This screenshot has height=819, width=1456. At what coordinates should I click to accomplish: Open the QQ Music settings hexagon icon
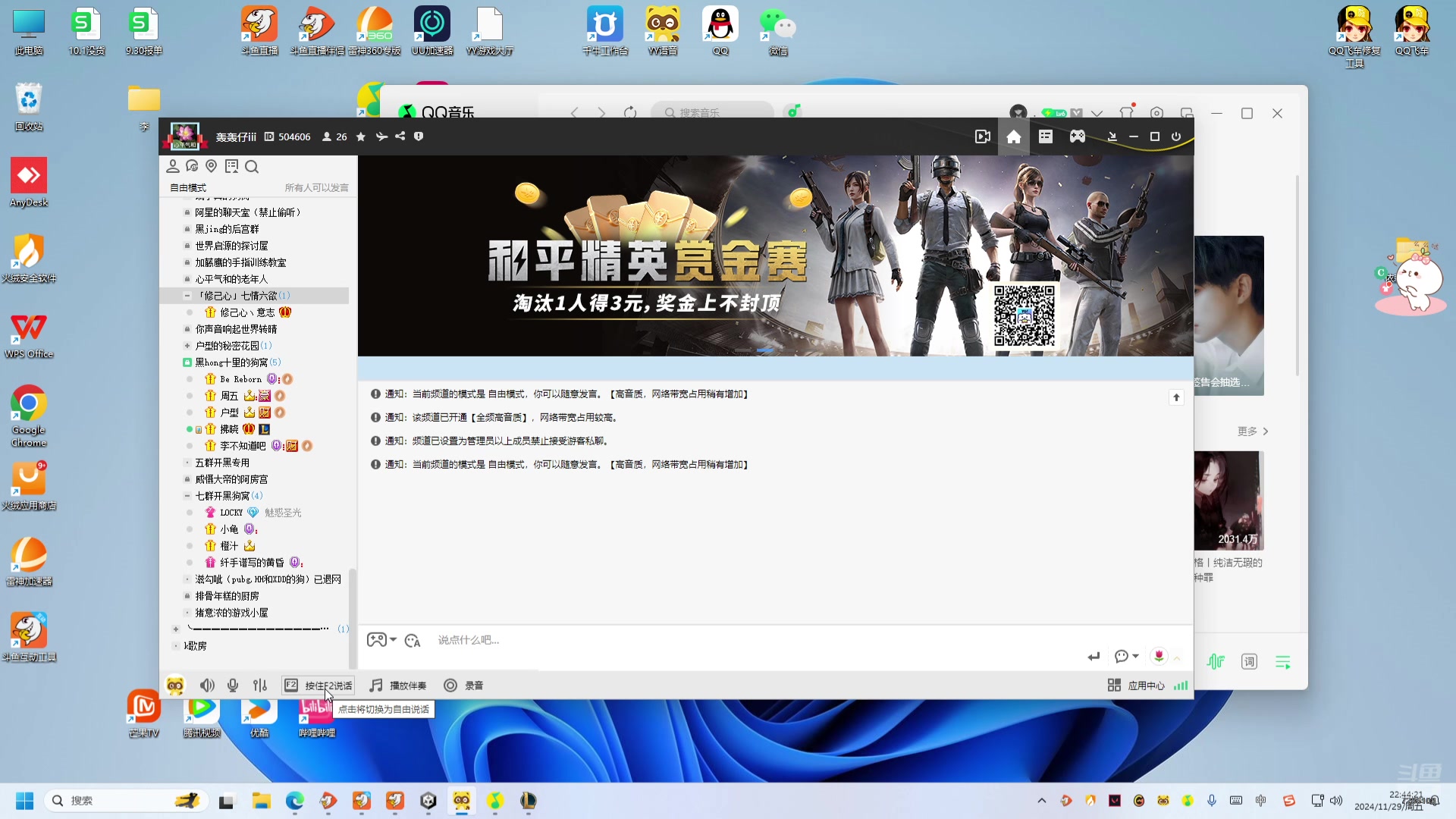click(x=1156, y=113)
